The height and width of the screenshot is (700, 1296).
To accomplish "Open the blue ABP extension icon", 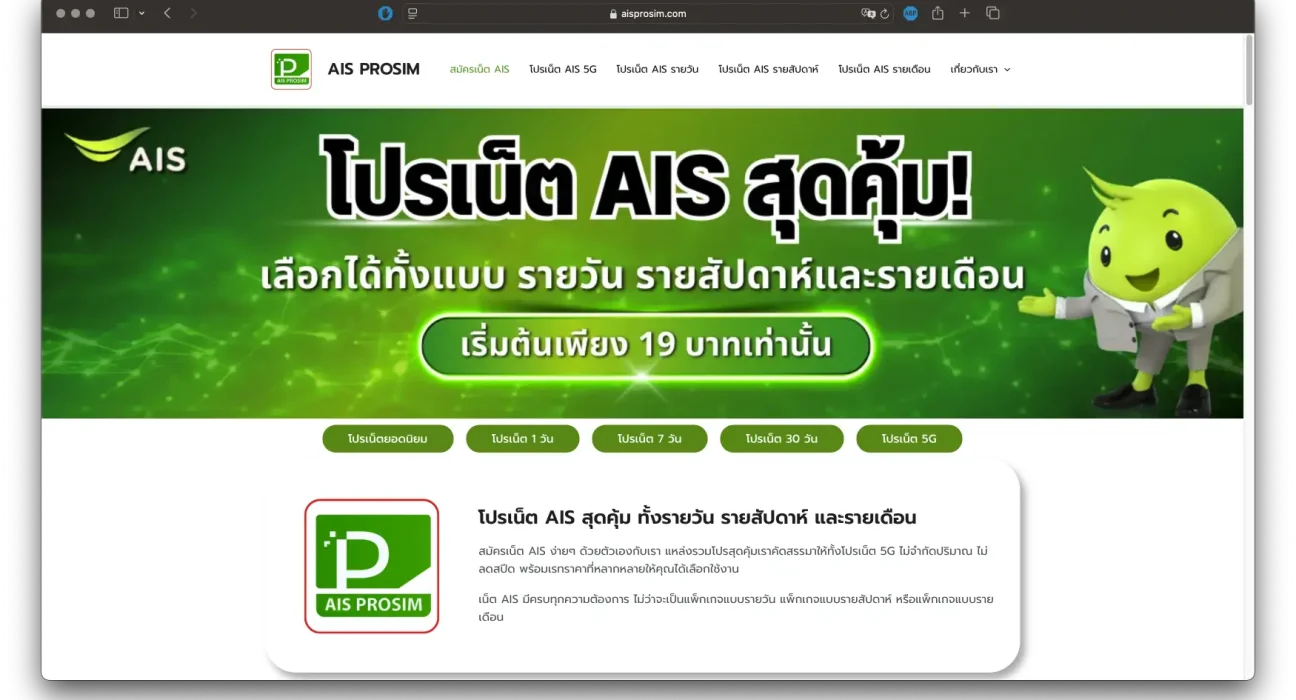I will coord(910,13).
